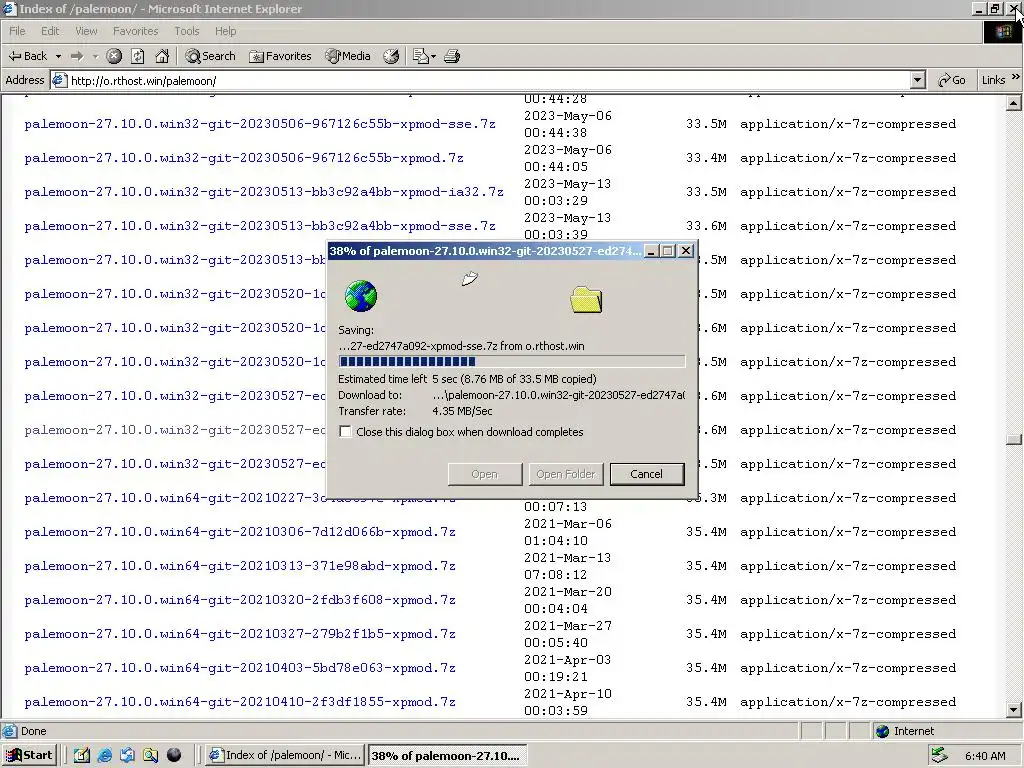Launch the notepad-style quick launch icon
The image size is (1024, 768).
82,756
